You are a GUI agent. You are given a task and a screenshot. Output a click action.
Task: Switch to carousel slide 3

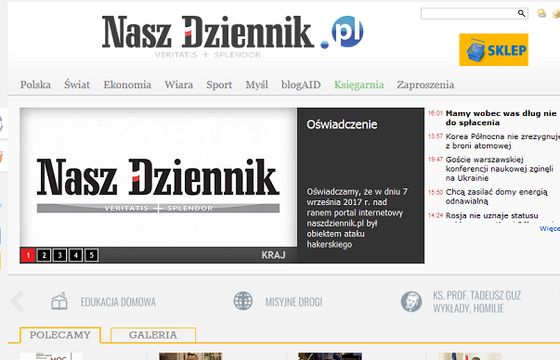60,255
